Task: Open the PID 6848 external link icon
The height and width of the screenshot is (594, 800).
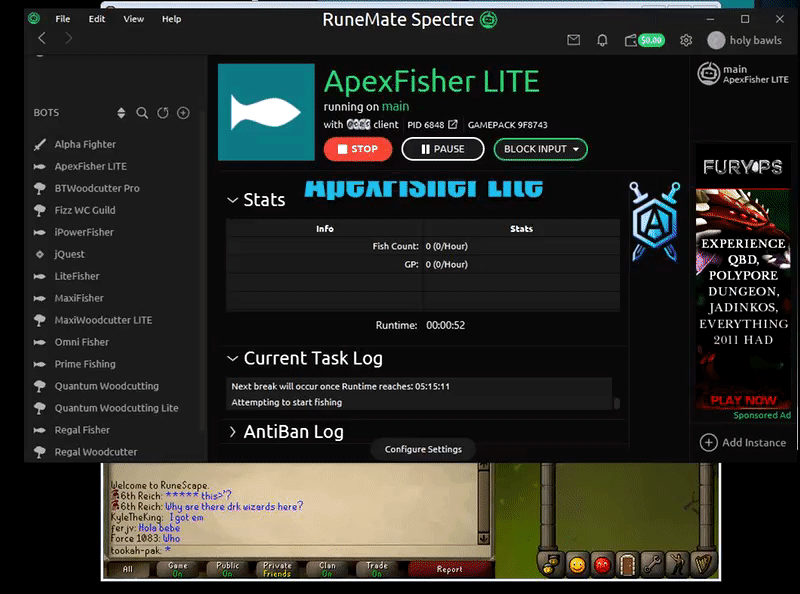Action: 453,125
